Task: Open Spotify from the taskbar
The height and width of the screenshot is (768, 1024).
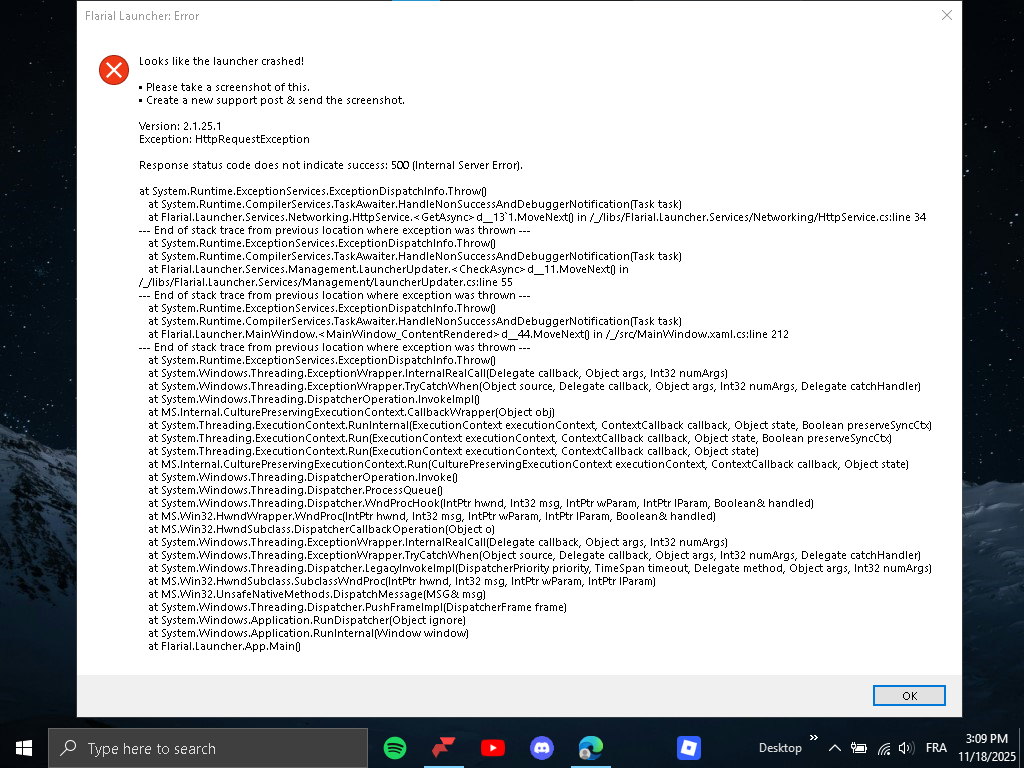Action: click(394, 748)
